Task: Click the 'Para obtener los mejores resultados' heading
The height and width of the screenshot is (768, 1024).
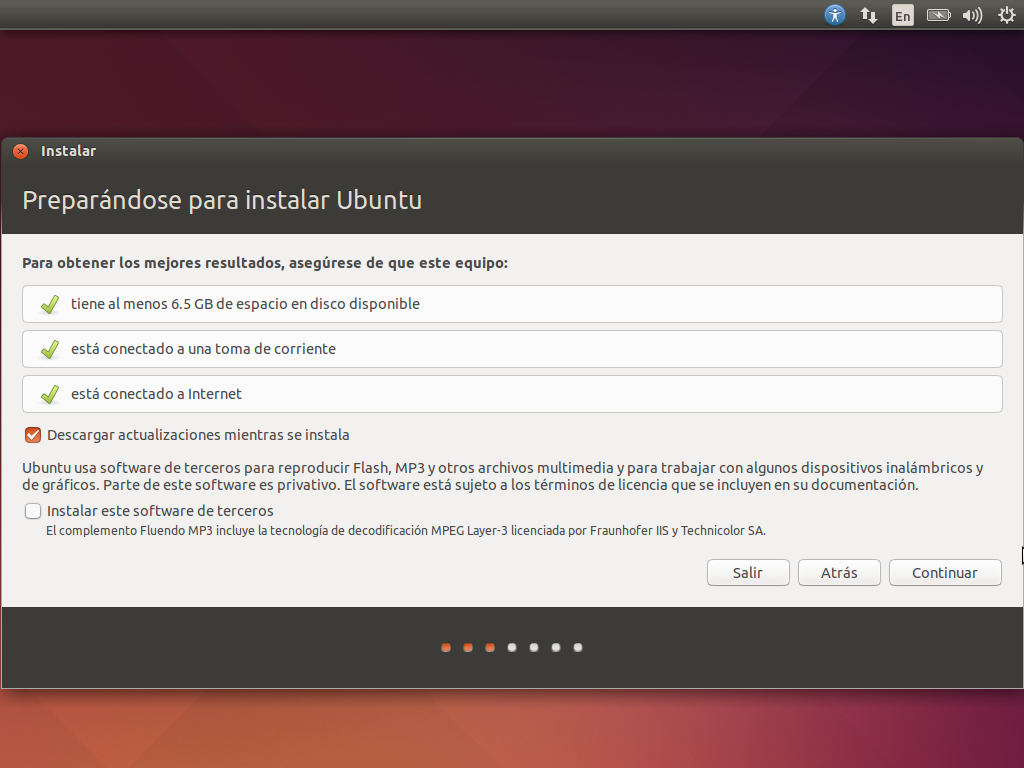Action: (x=265, y=263)
